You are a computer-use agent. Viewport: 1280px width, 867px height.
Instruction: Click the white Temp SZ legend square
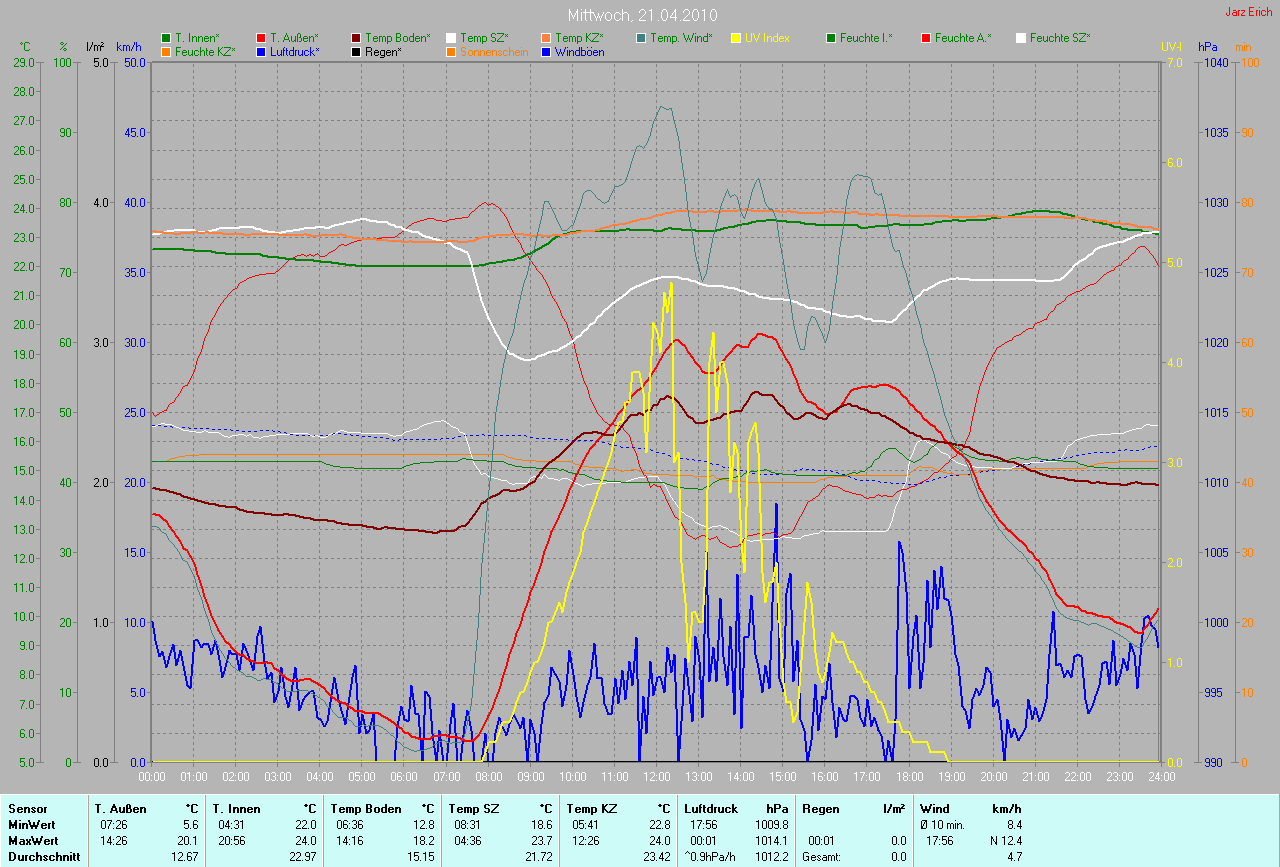tap(451, 38)
